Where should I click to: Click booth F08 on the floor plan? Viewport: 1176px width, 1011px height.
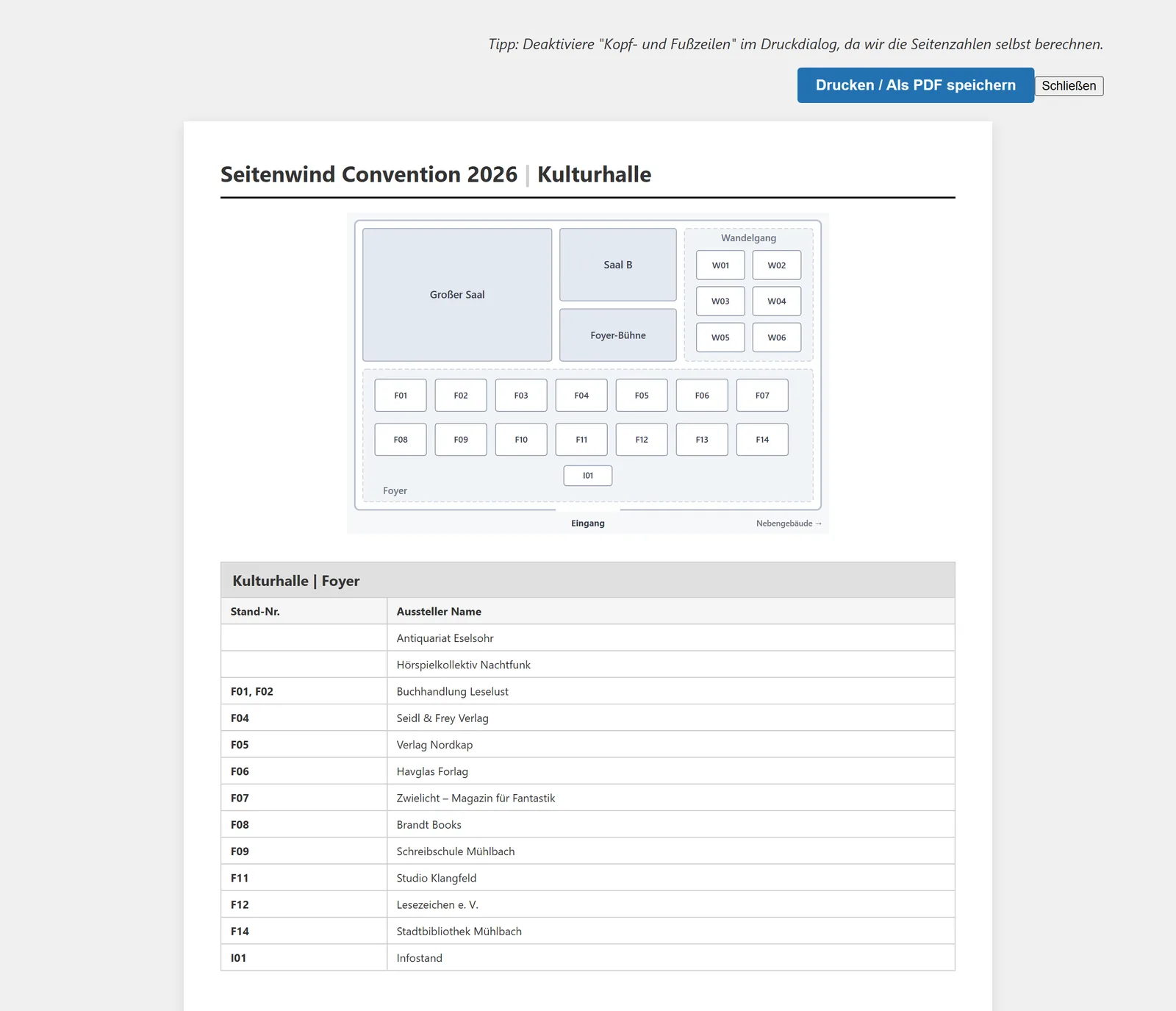(401, 440)
